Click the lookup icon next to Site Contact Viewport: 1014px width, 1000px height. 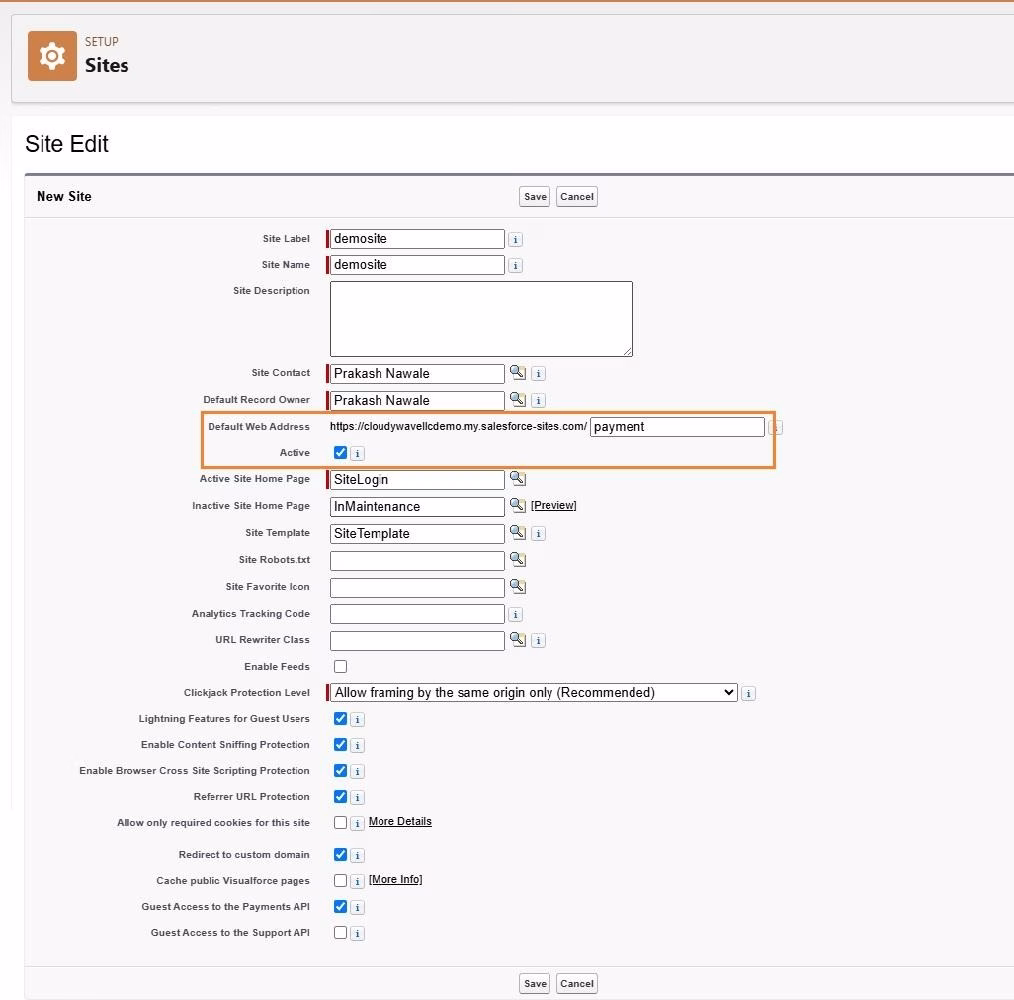pos(517,372)
